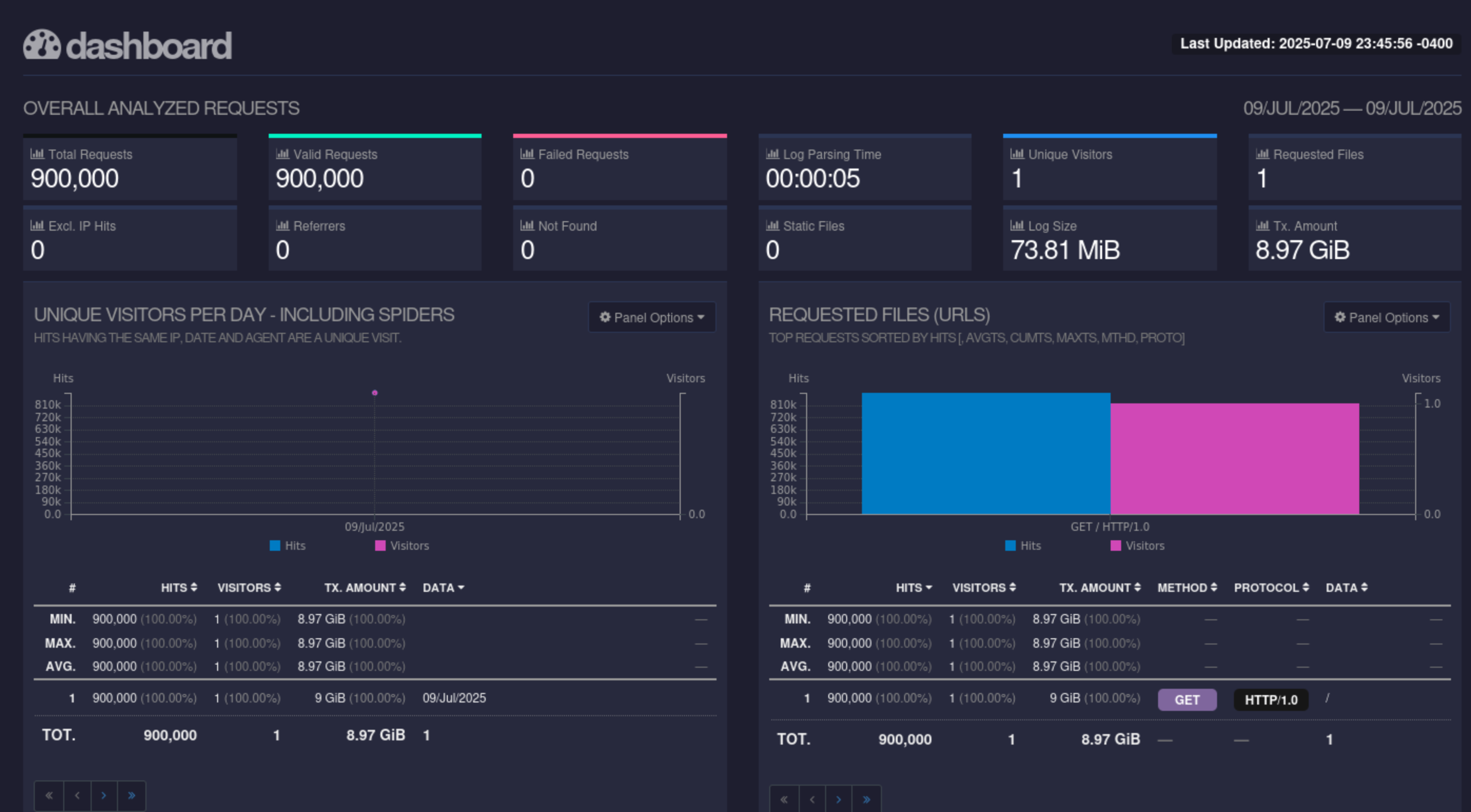The height and width of the screenshot is (812, 1471).
Task: Open Panel Options for Requested Files panel
Action: click(x=1387, y=317)
